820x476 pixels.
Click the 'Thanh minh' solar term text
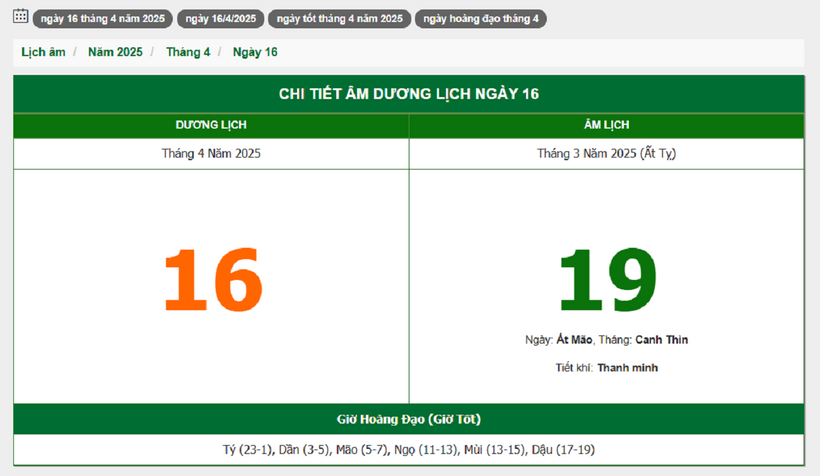[627, 368]
